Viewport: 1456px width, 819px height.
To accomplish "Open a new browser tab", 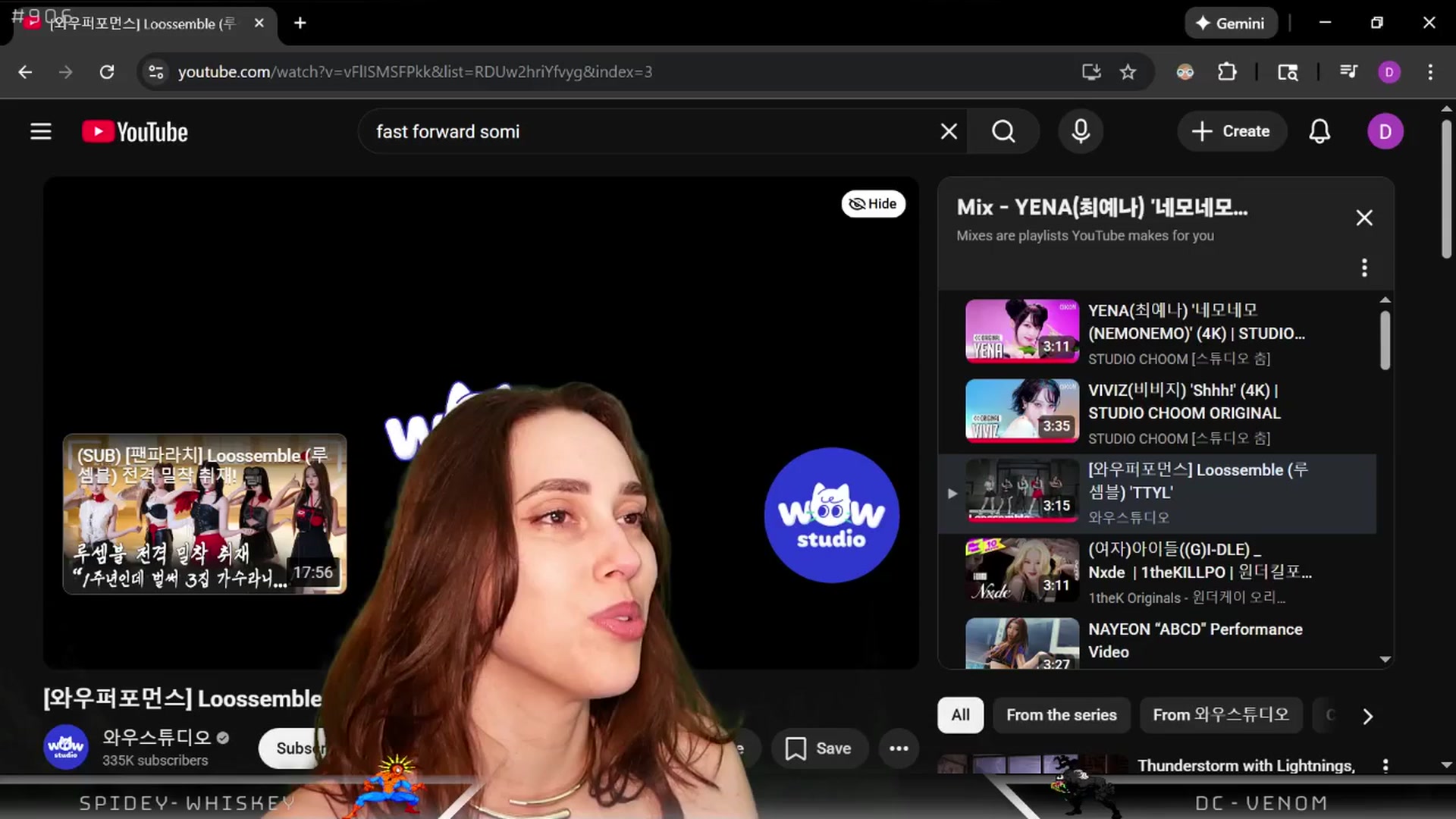I will (300, 24).
